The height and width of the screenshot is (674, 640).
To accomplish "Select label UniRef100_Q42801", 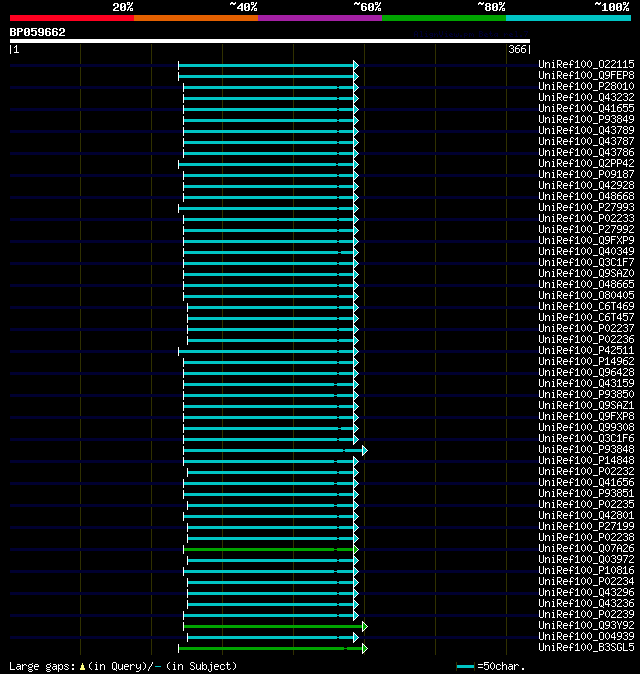I will point(586,516).
